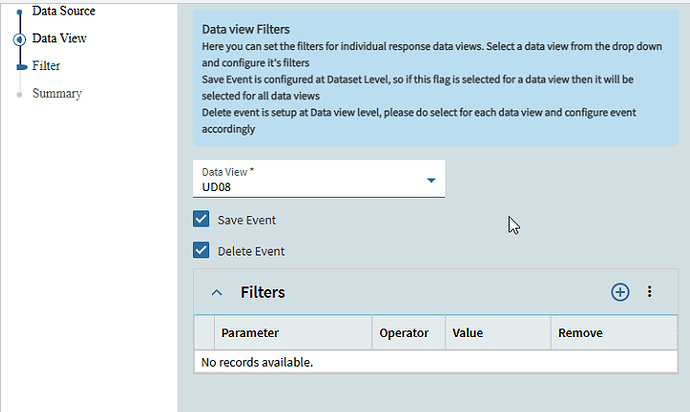Sort by the Parameter column header
690x412 pixels.
[x=250, y=333]
